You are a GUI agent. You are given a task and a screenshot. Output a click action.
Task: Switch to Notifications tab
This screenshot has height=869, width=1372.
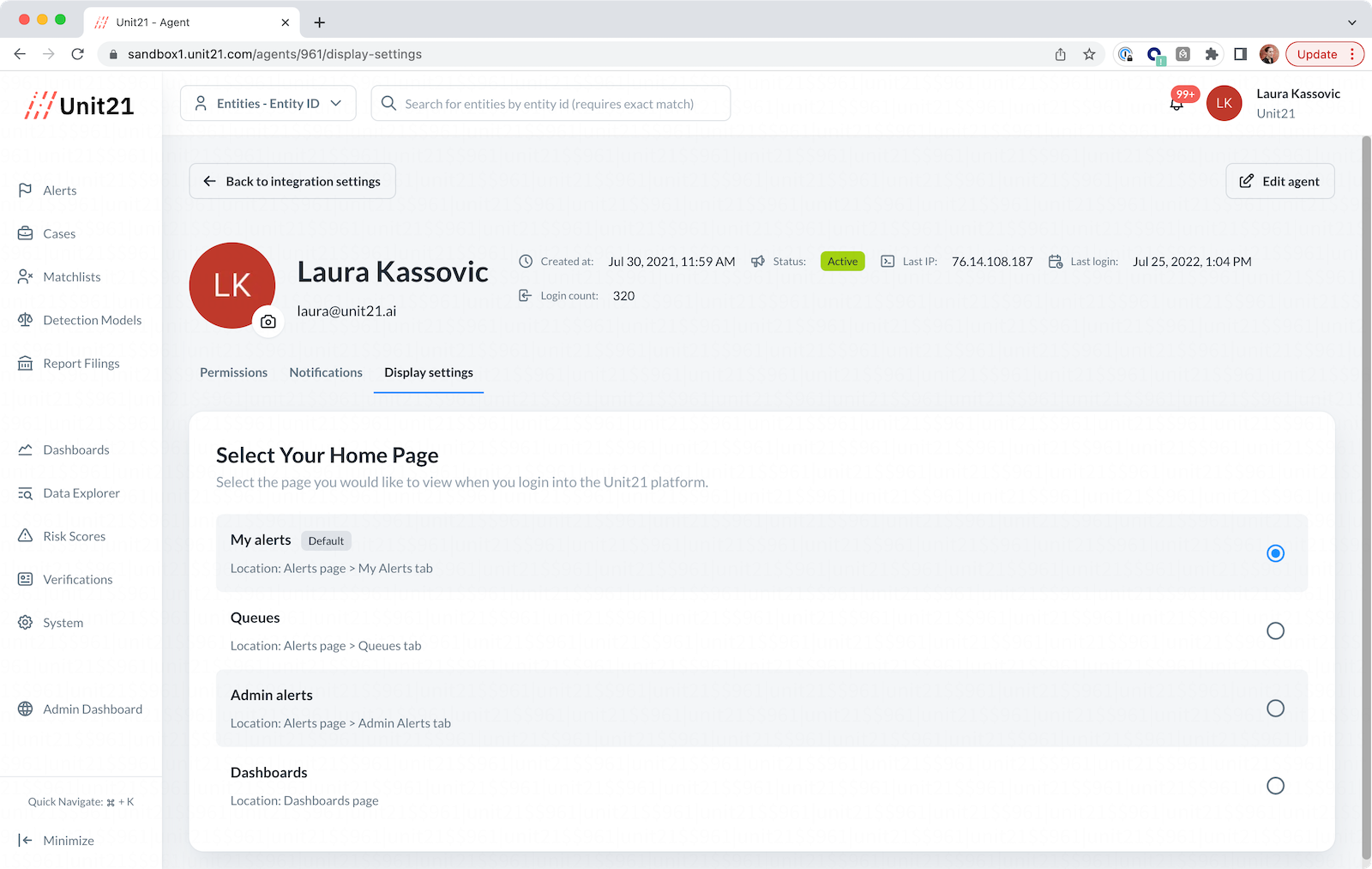[326, 372]
